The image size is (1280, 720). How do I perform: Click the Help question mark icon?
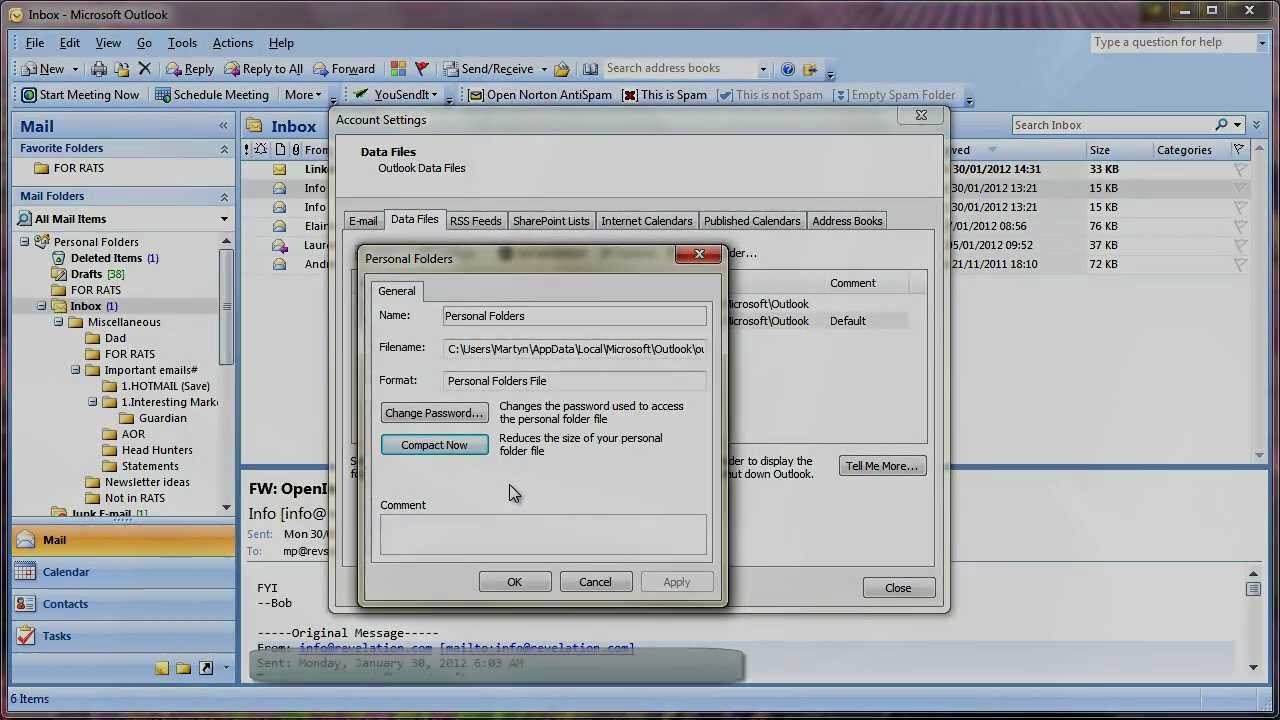point(788,69)
